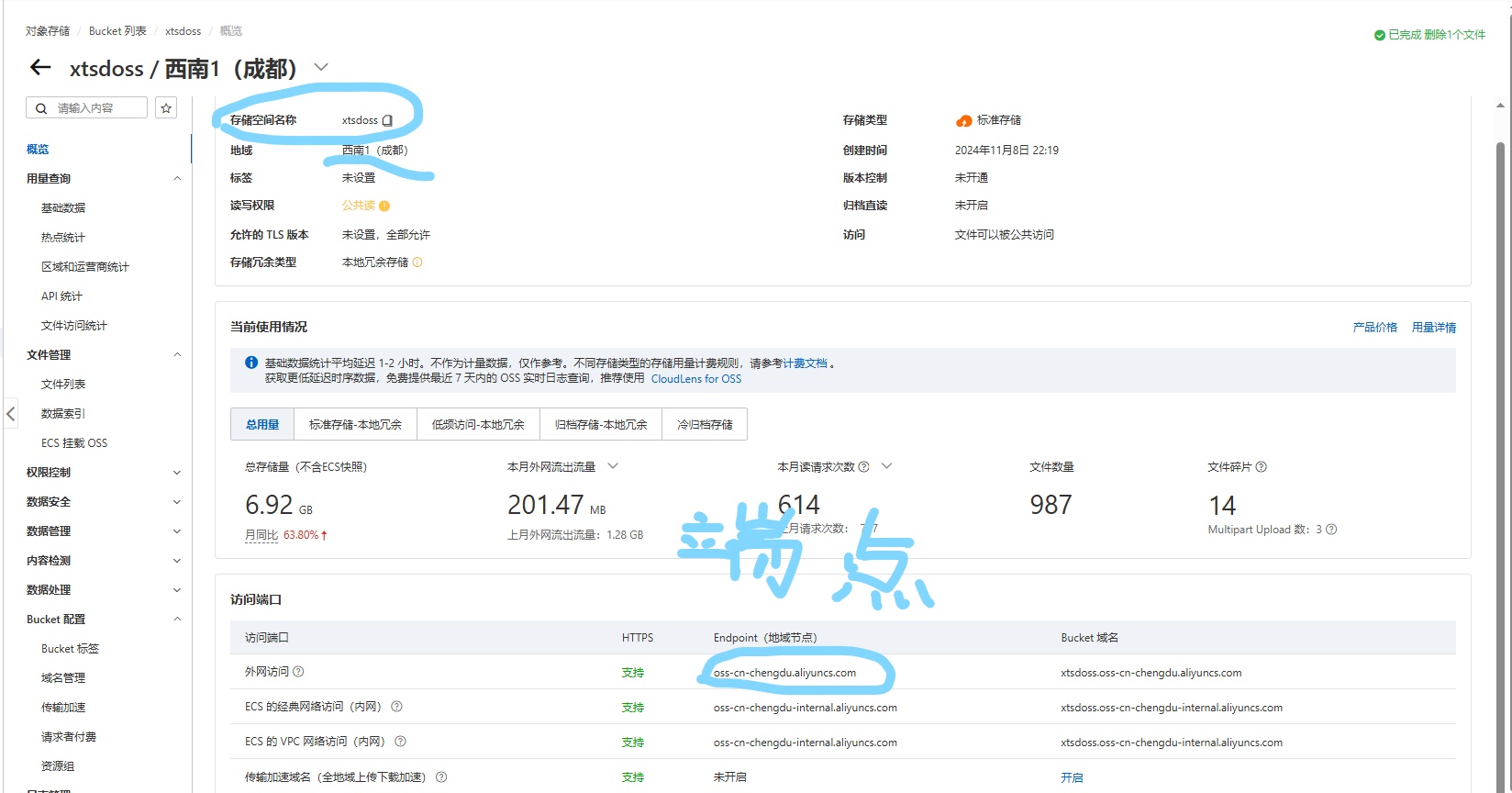The image size is (1512, 793).
Task: Click 开启 link for transfer acceleration
Action: coord(1072,777)
